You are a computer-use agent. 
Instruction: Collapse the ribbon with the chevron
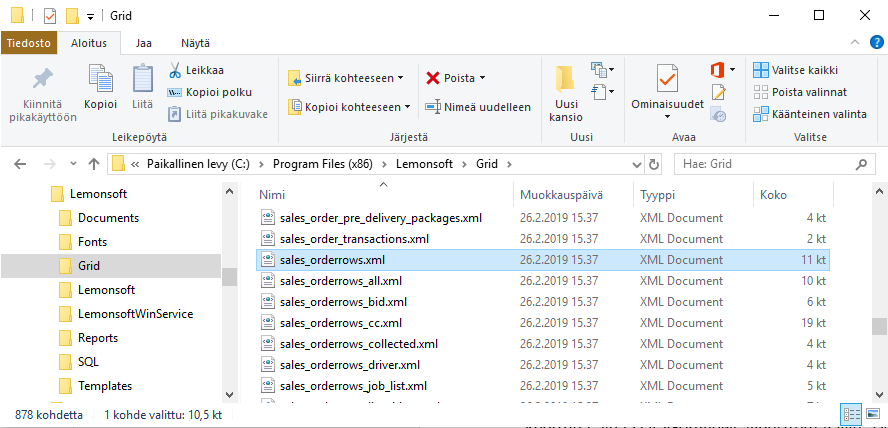pyautogui.click(x=855, y=42)
